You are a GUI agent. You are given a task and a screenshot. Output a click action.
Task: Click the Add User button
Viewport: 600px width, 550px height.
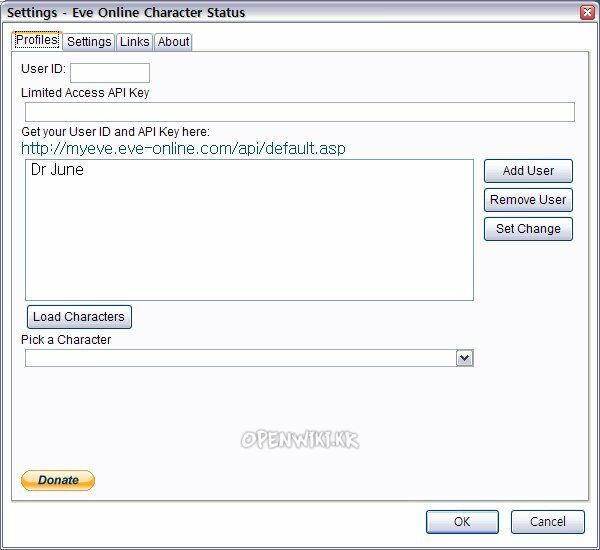(x=528, y=171)
